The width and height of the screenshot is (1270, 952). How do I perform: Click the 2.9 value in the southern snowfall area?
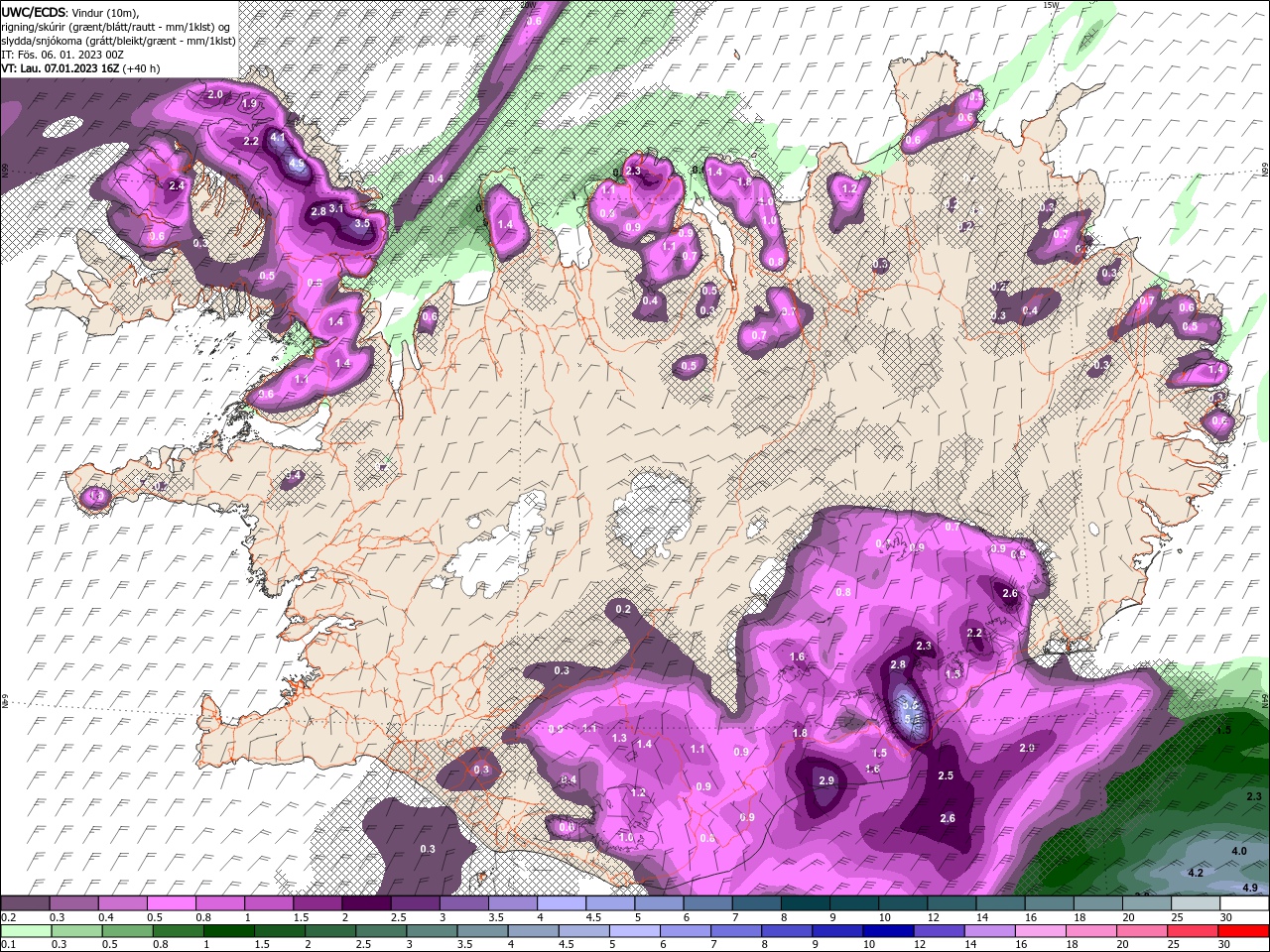click(x=826, y=780)
